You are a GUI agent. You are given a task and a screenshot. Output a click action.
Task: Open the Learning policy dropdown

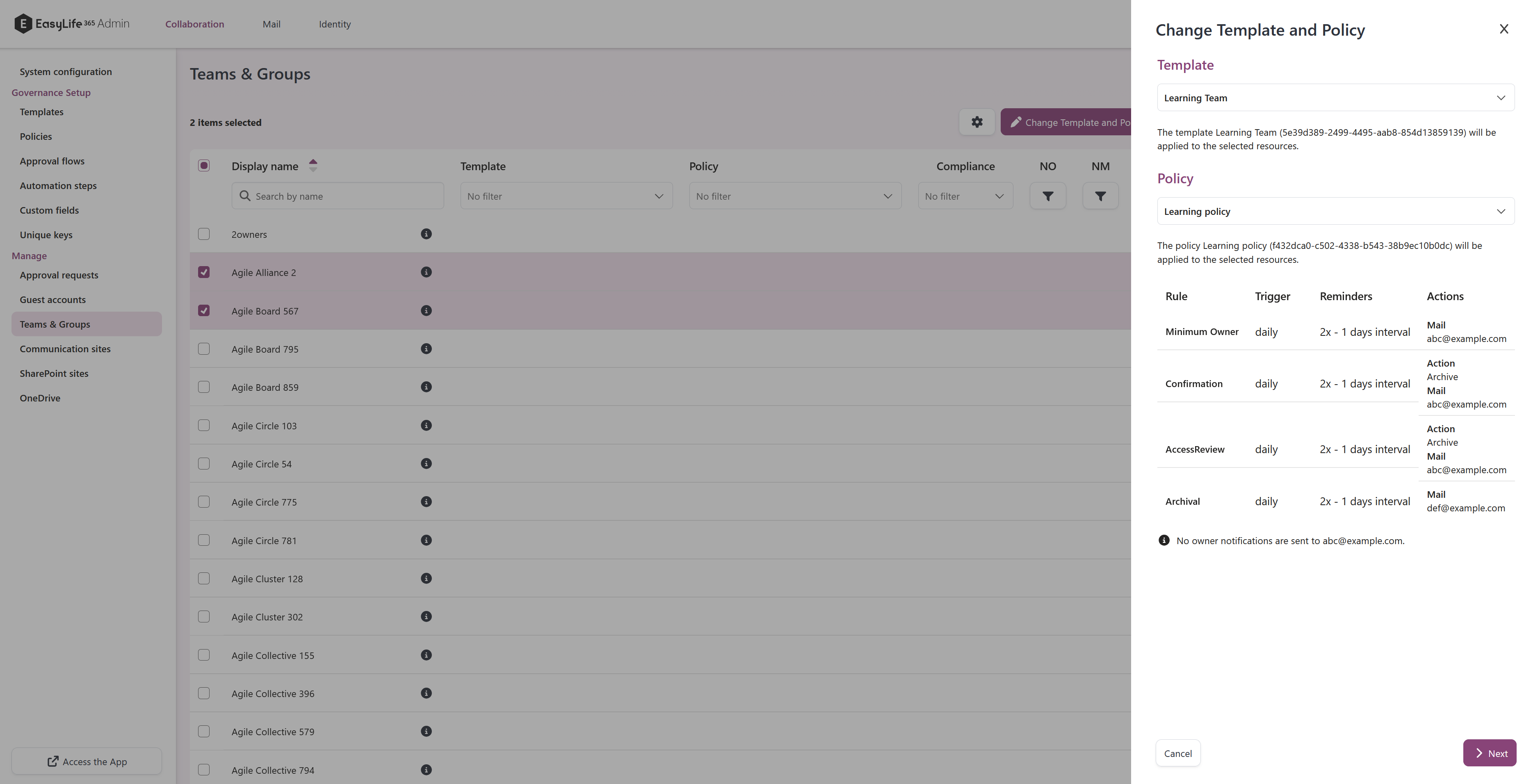pos(1335,211)
